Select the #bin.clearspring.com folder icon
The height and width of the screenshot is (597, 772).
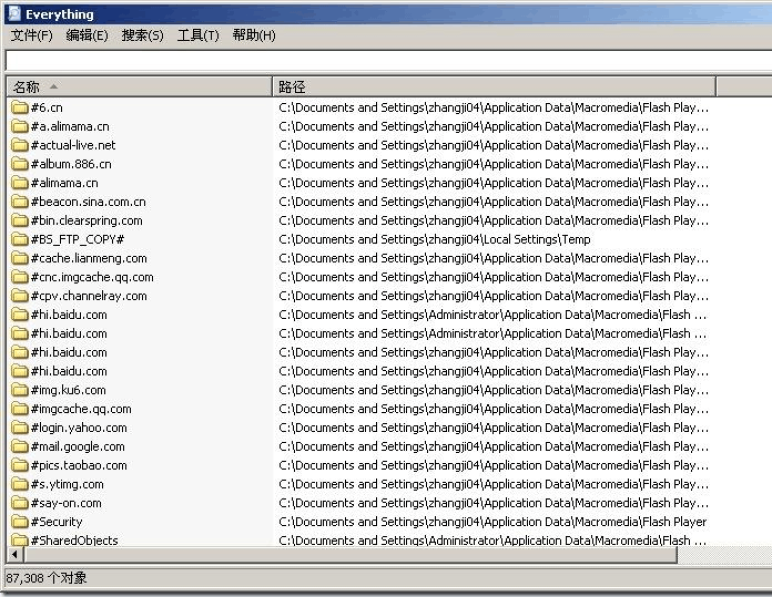pyautogui.click(x=20, y=220)
